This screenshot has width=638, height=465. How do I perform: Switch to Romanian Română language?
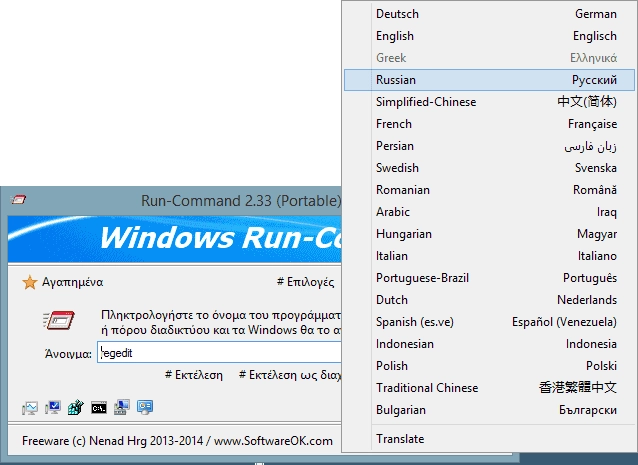[x=489, y=190]
